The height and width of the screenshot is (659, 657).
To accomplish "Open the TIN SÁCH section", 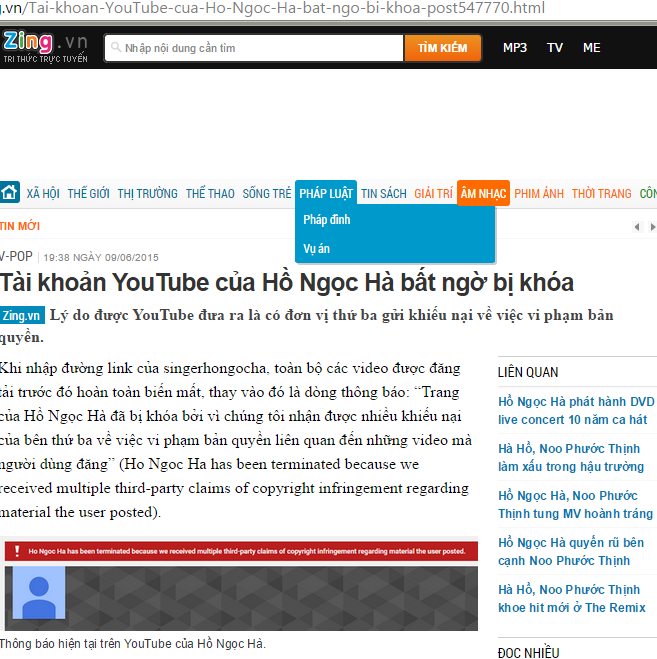I will point(384,193).
